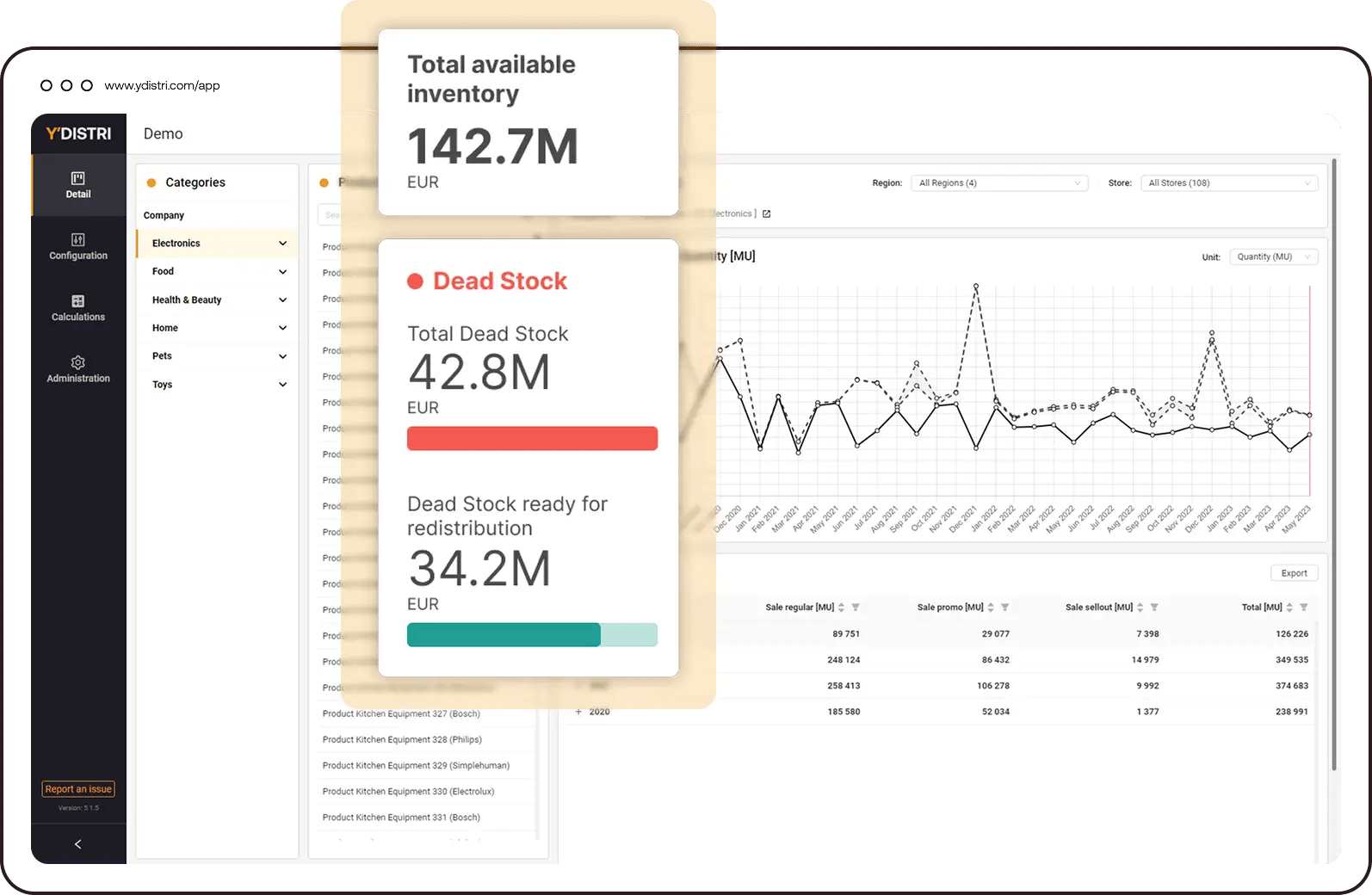
Task: Click the Report an issue button
Action: click(78, 789)
